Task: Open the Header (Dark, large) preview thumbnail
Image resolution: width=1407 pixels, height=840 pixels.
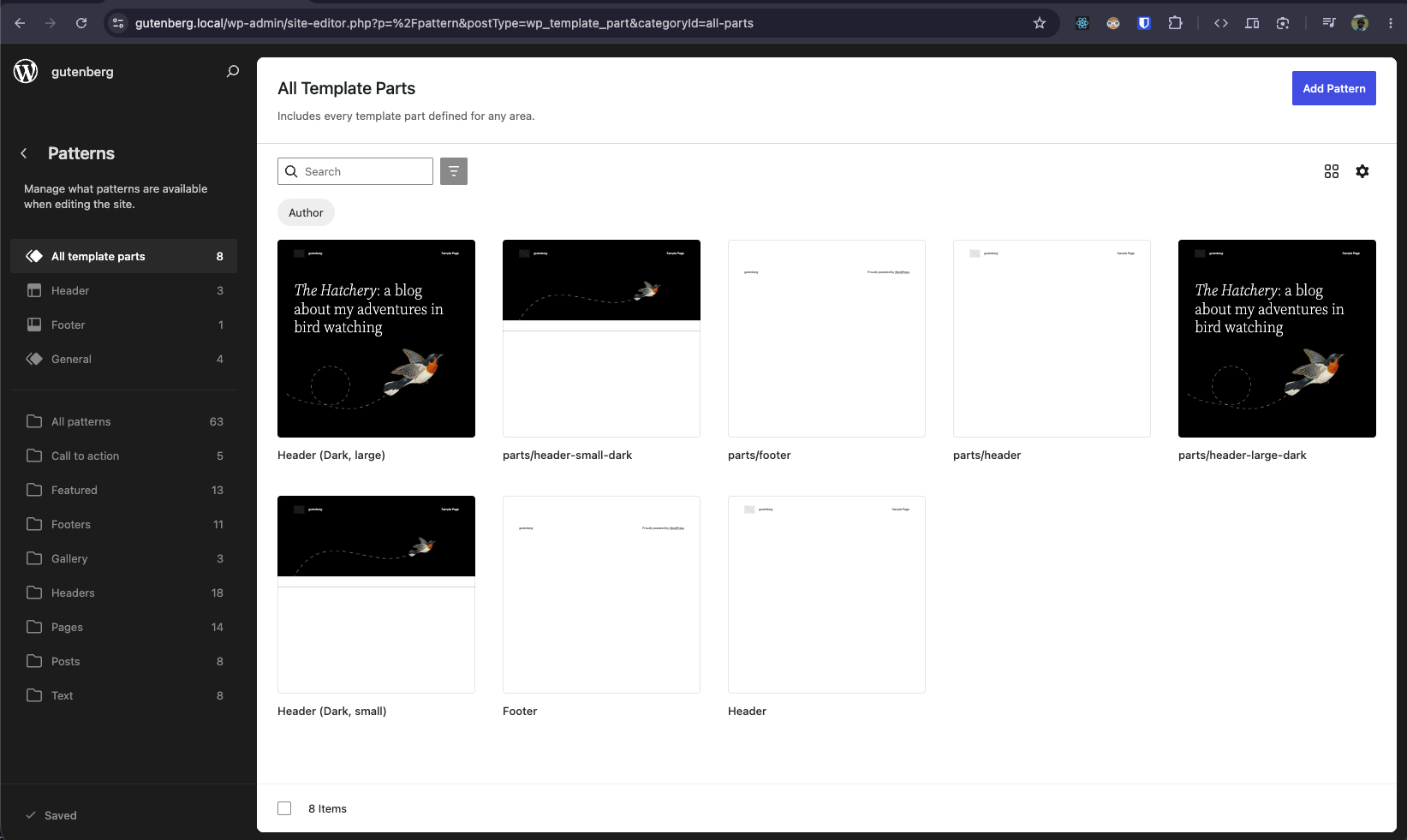Action: point(376,338)
